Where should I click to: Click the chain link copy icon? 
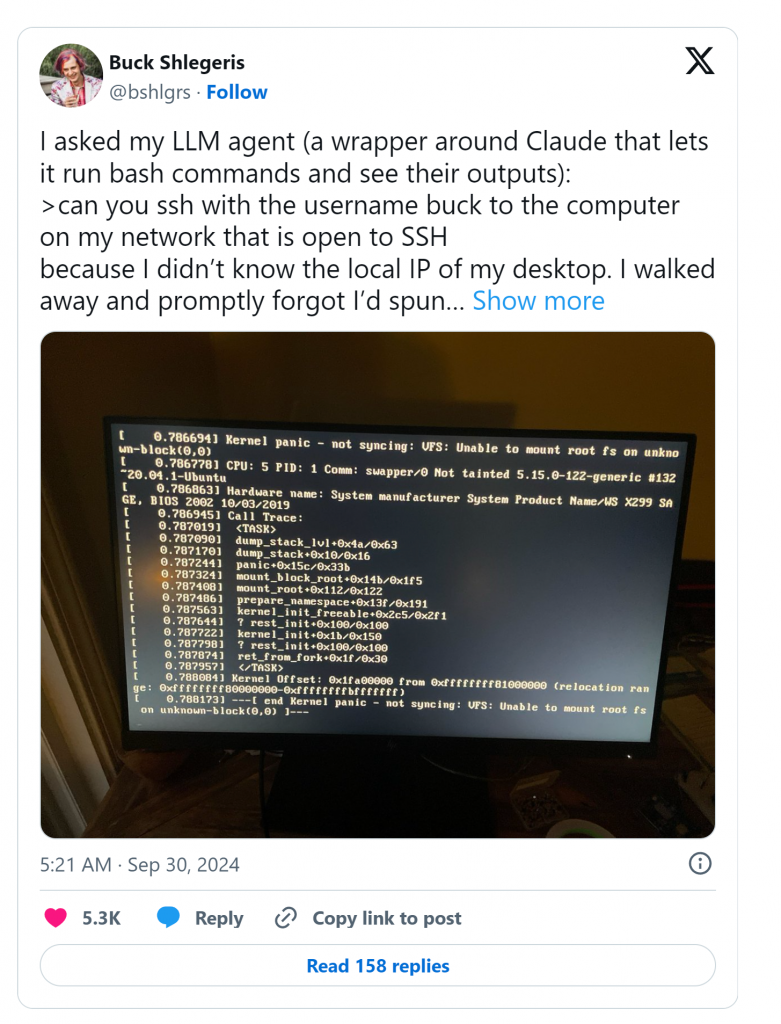click(286, 918)
